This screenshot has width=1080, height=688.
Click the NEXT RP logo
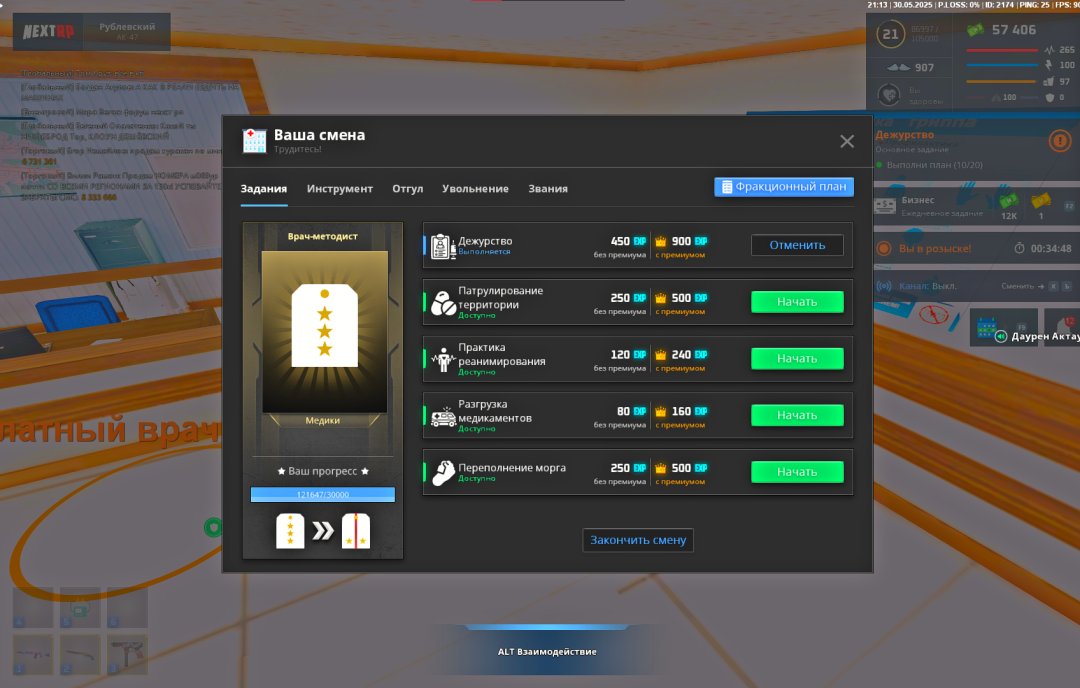tap(48, 32)
